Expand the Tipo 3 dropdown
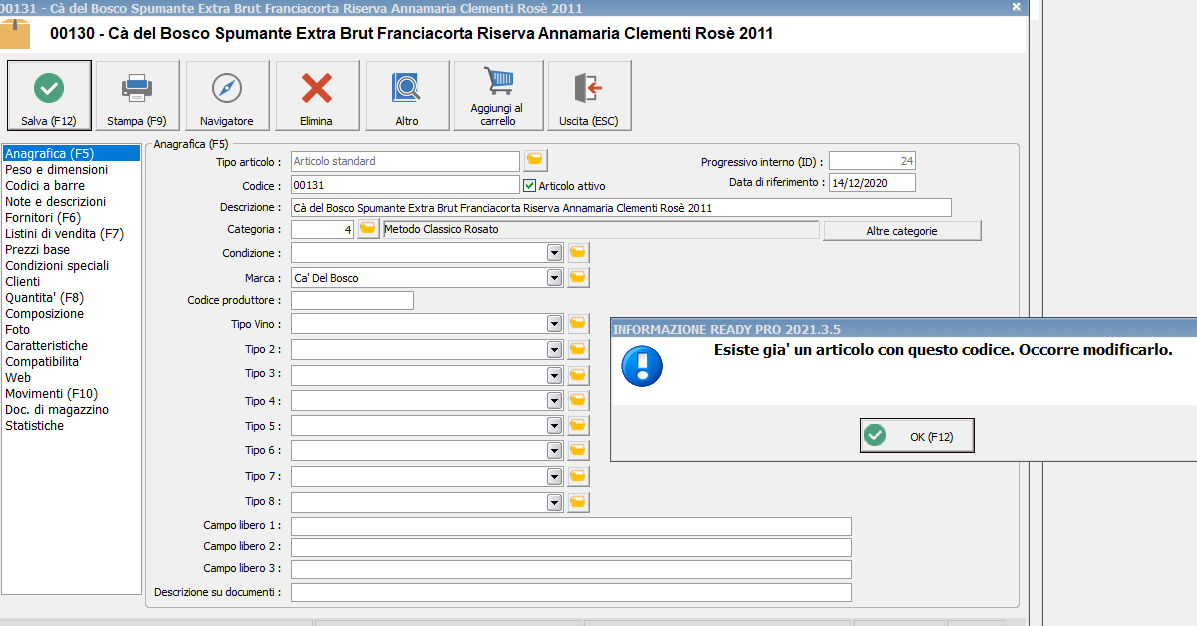1197x626 pixels. point(555,375)
